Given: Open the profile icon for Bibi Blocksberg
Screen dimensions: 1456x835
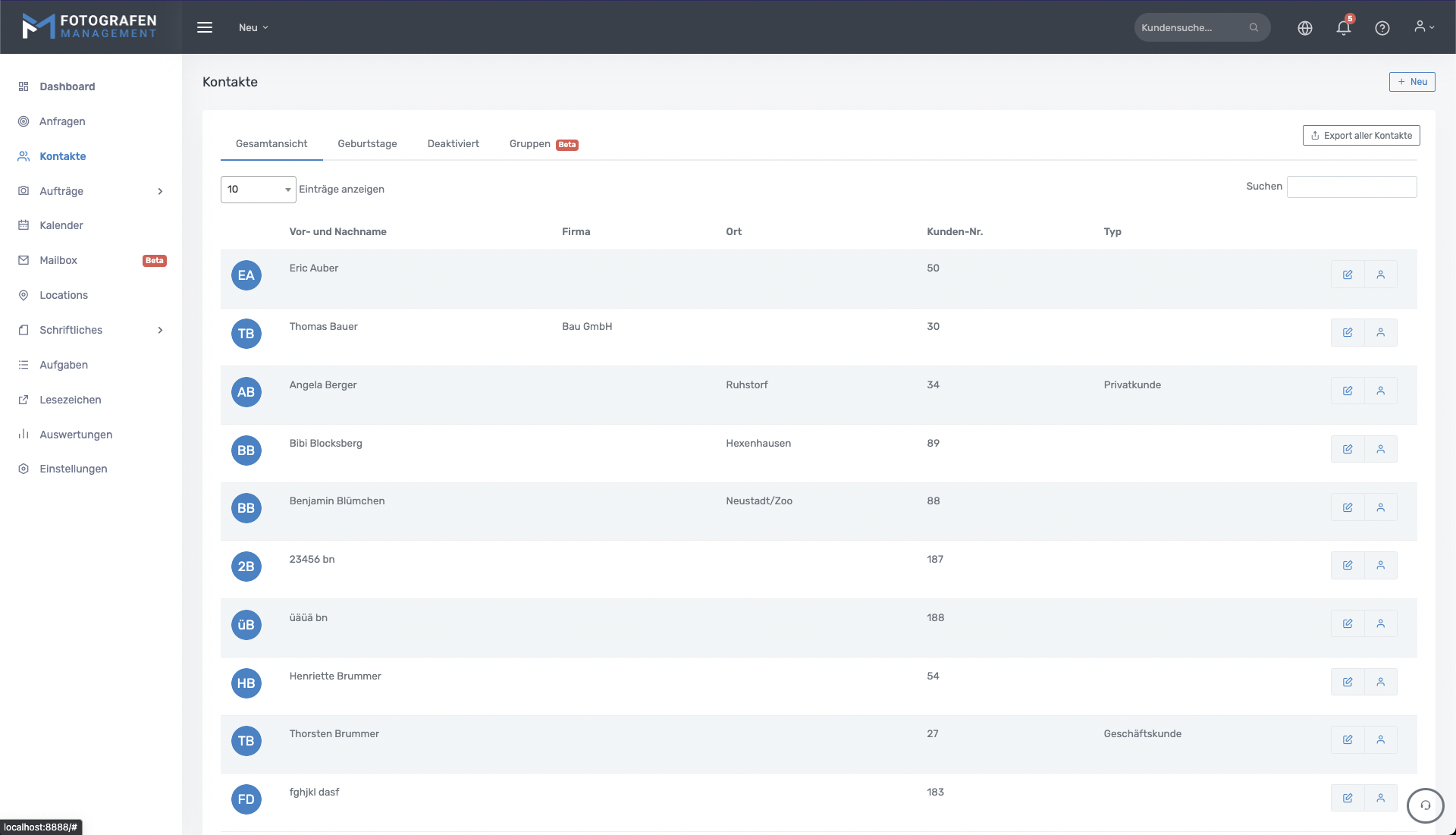Looking at the screenshot, I should tap(1380, 449).
